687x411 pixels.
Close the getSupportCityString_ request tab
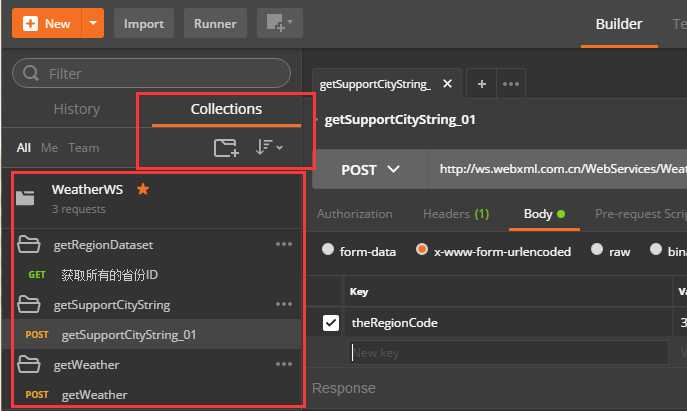pos(447,83)
